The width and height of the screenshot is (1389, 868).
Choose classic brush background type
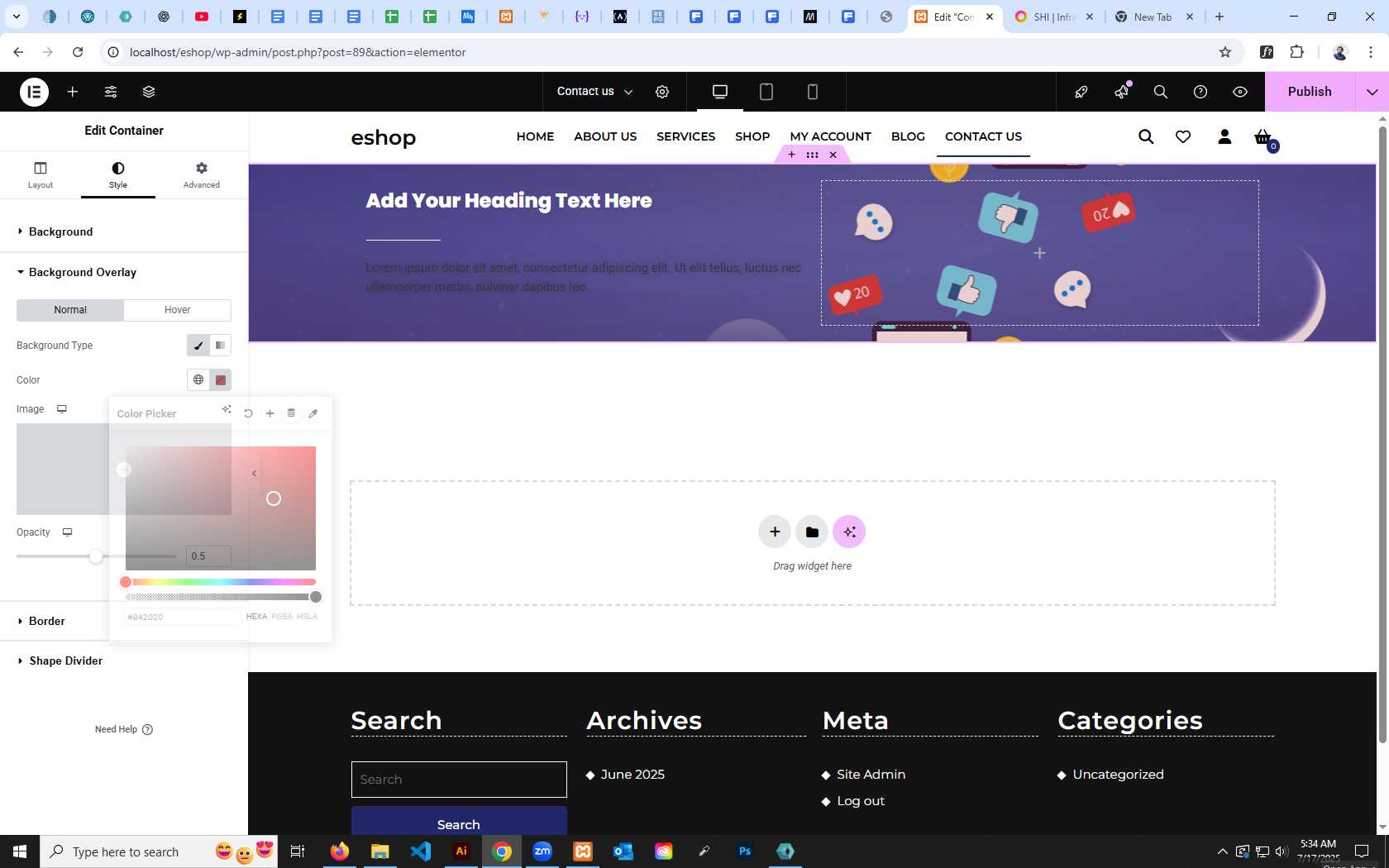click(198, 346)
